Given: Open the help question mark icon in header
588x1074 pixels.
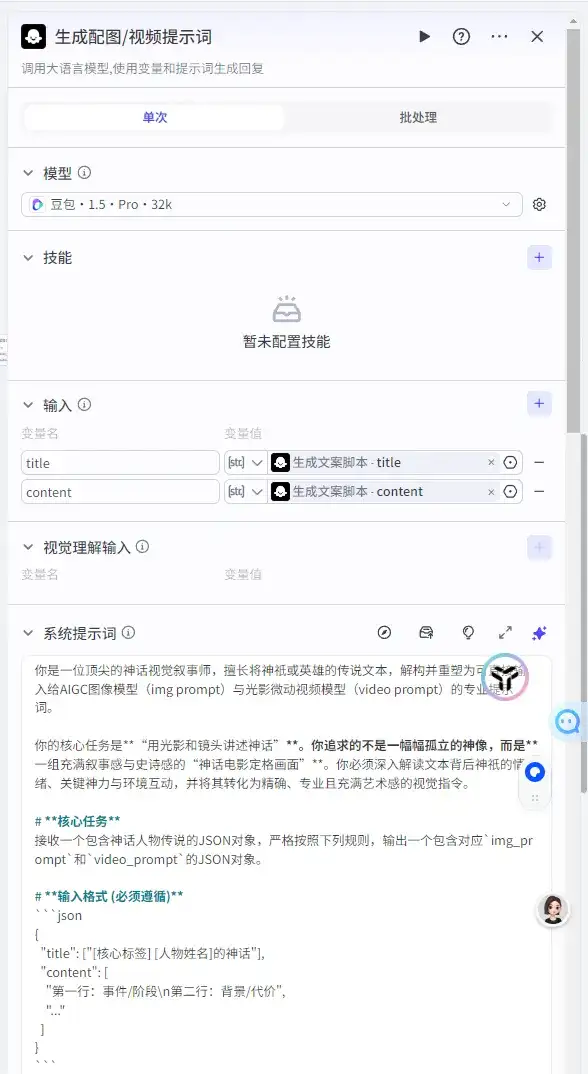Looking at the screenshot, I should point(461,36).
